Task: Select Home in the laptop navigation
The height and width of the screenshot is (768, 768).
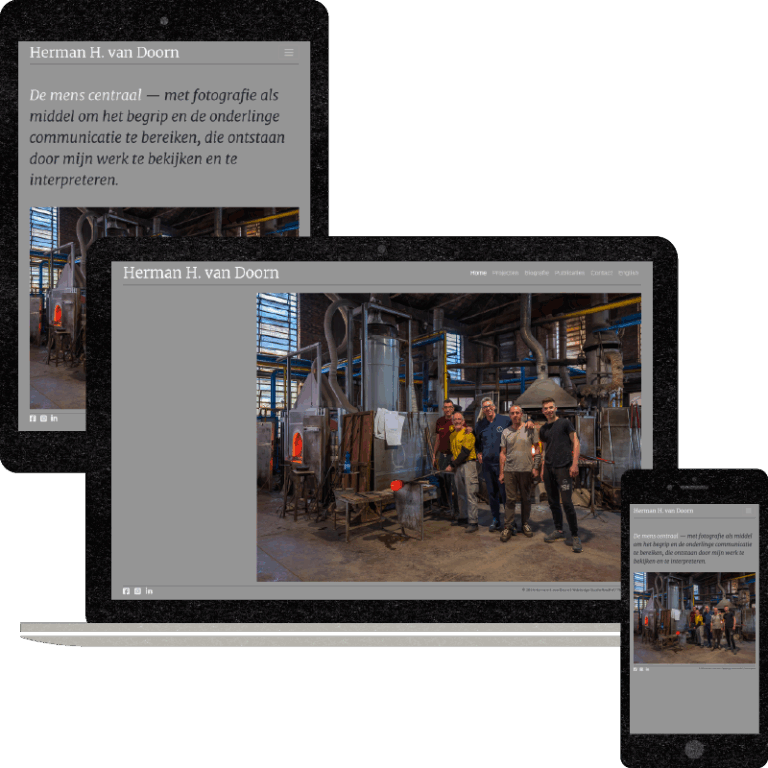Action: tap(478, 273)
